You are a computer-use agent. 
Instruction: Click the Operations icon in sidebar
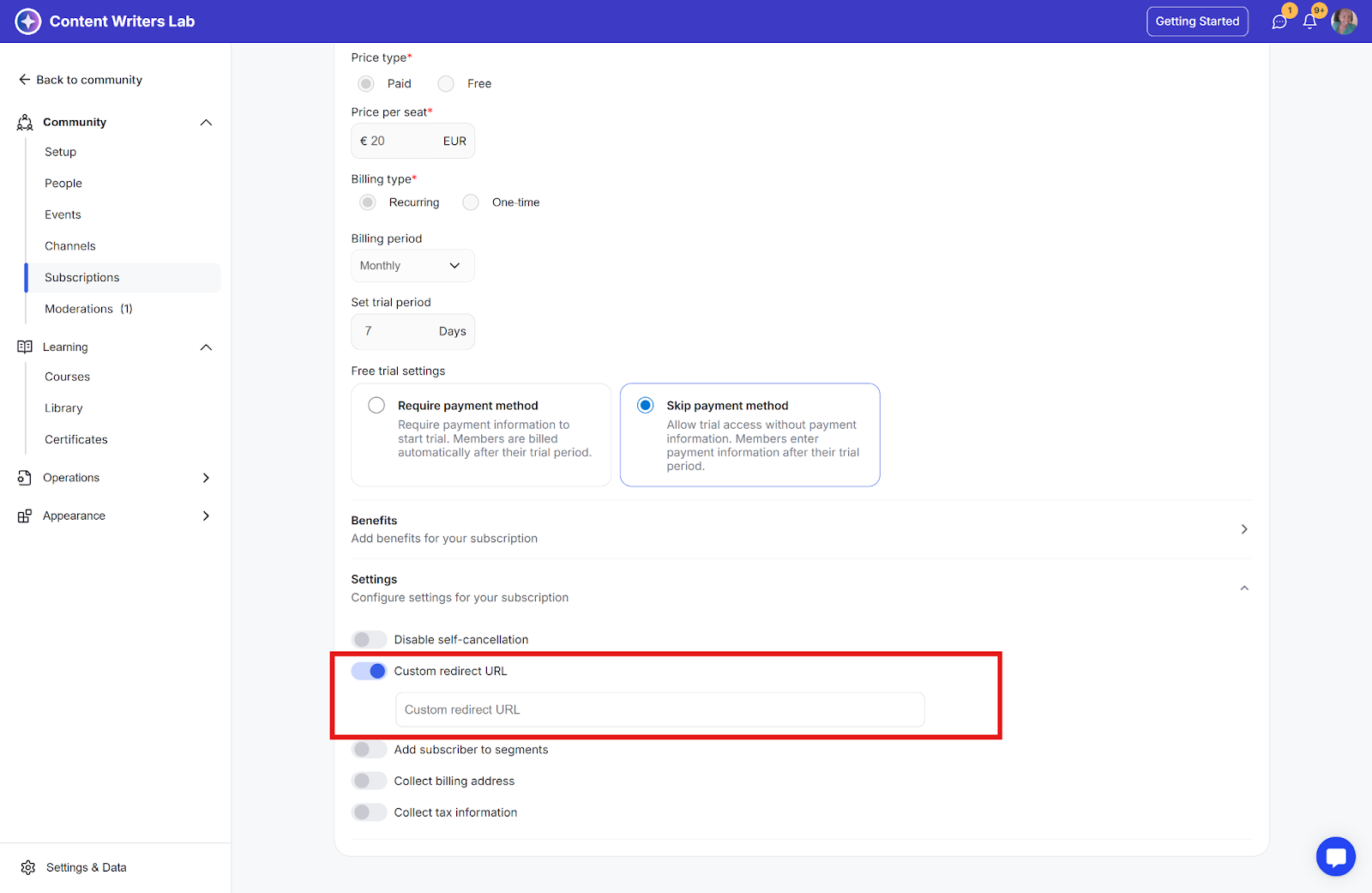[25, 478]
